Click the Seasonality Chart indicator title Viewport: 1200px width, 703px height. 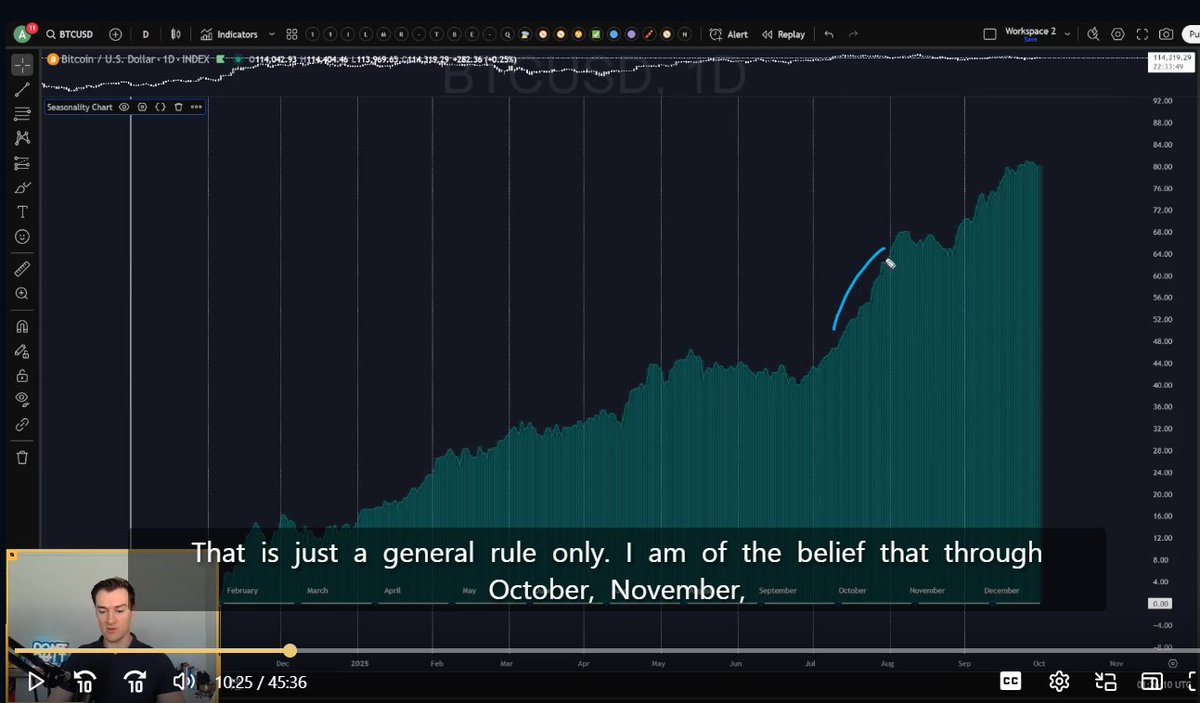click(79, 107)
